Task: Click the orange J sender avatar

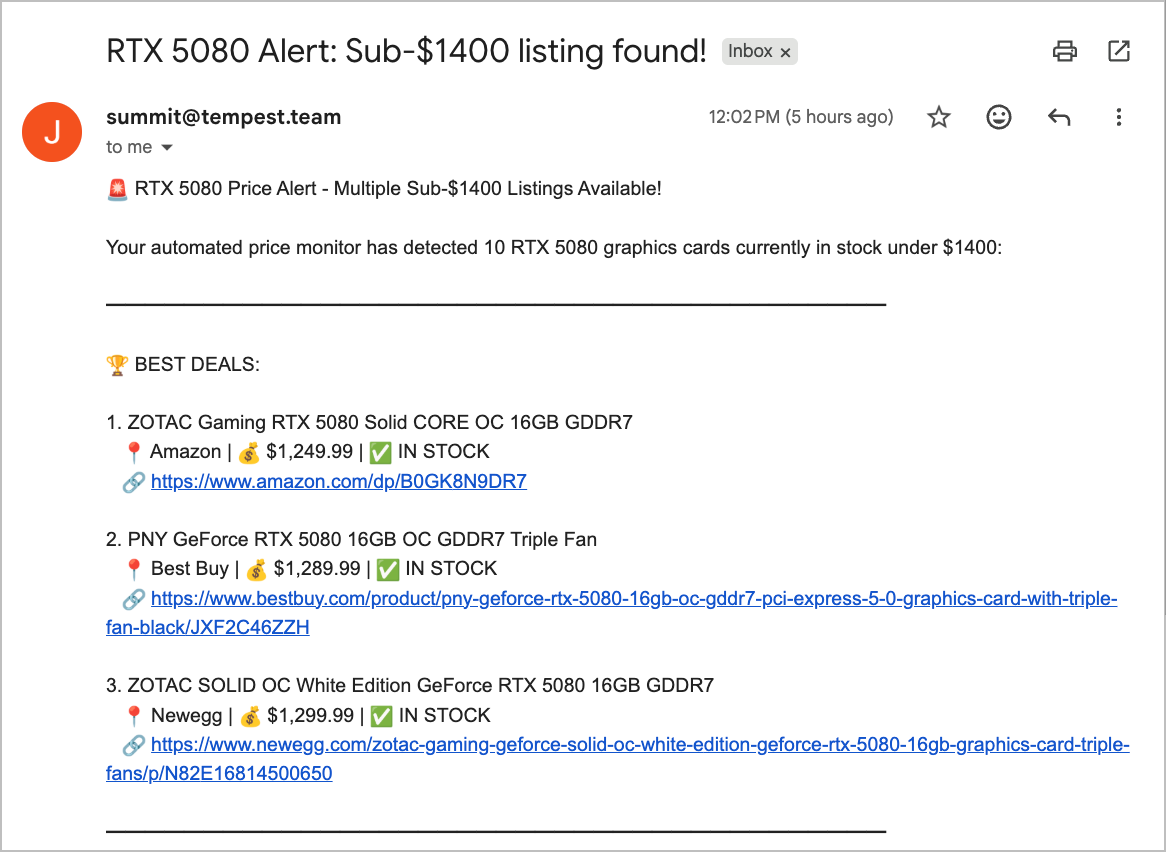Action: [52, 132]
